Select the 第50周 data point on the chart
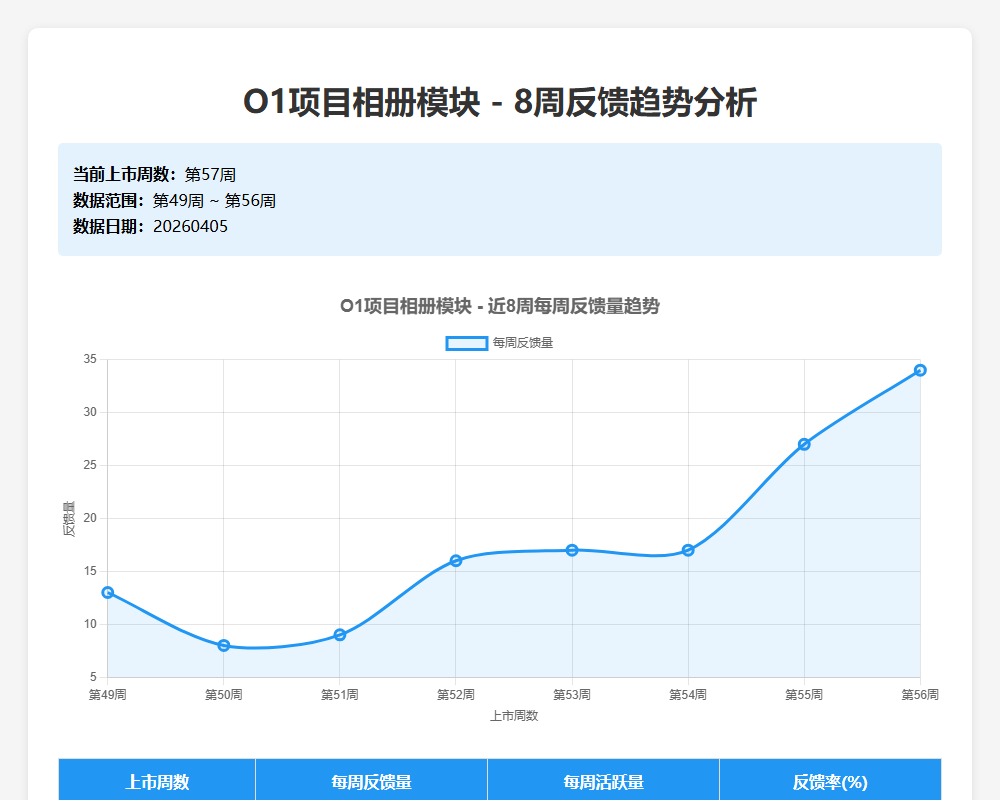1000x800 pixels. pyautogui.click(x=224, y=646)
